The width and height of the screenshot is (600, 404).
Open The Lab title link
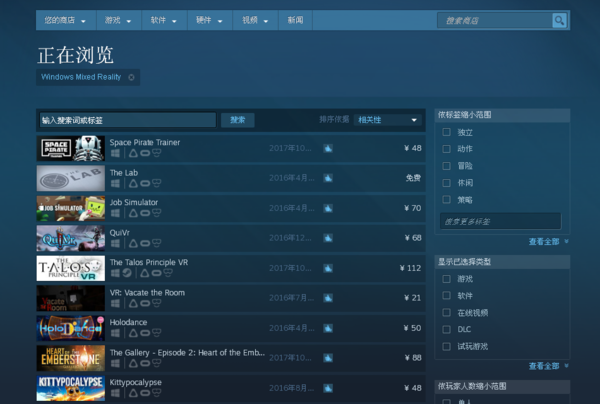tap(124, 173)
